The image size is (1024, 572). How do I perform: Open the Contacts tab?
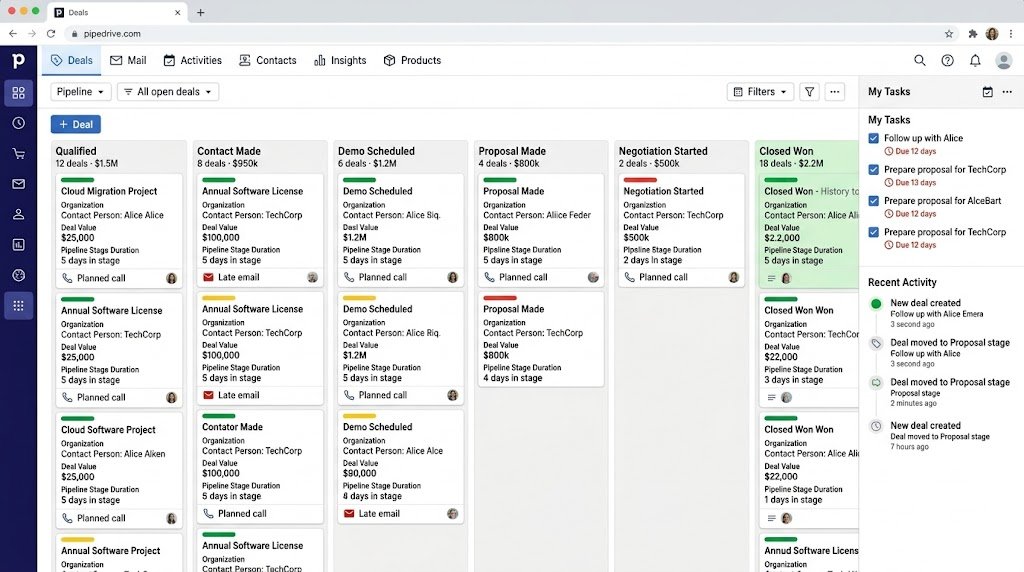268,60
